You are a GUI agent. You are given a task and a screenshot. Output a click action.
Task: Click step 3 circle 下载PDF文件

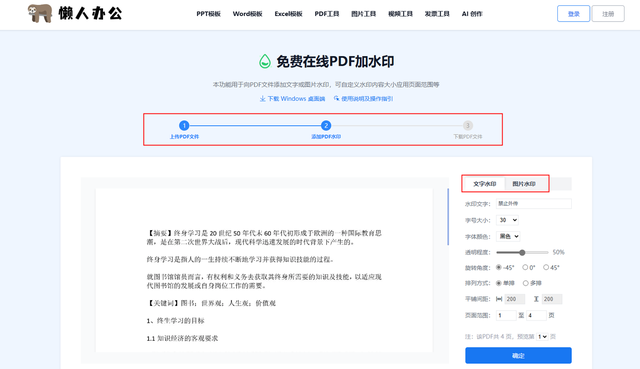(468, 125)
